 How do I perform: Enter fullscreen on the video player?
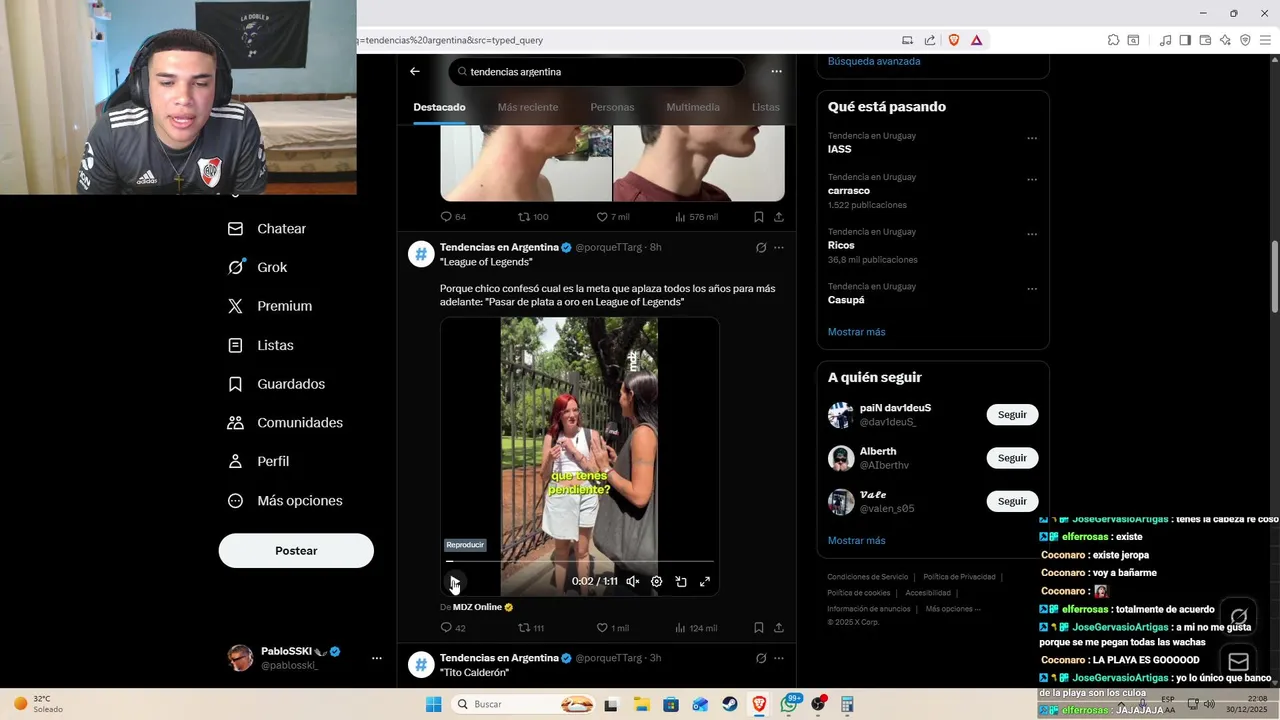click(x=705, y=581)
